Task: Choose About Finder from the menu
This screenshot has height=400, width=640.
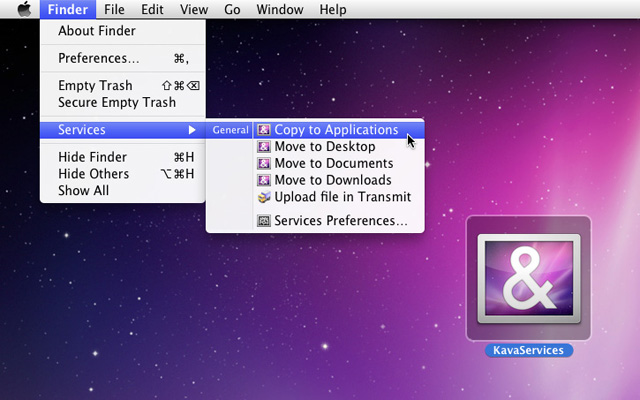Action: 97,31
